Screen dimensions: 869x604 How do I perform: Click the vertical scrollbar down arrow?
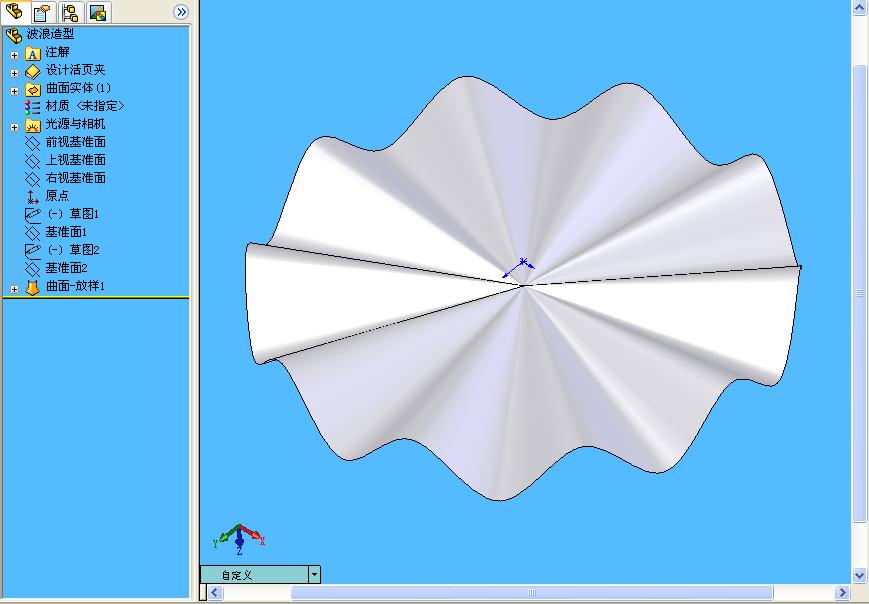pos(860,575)
